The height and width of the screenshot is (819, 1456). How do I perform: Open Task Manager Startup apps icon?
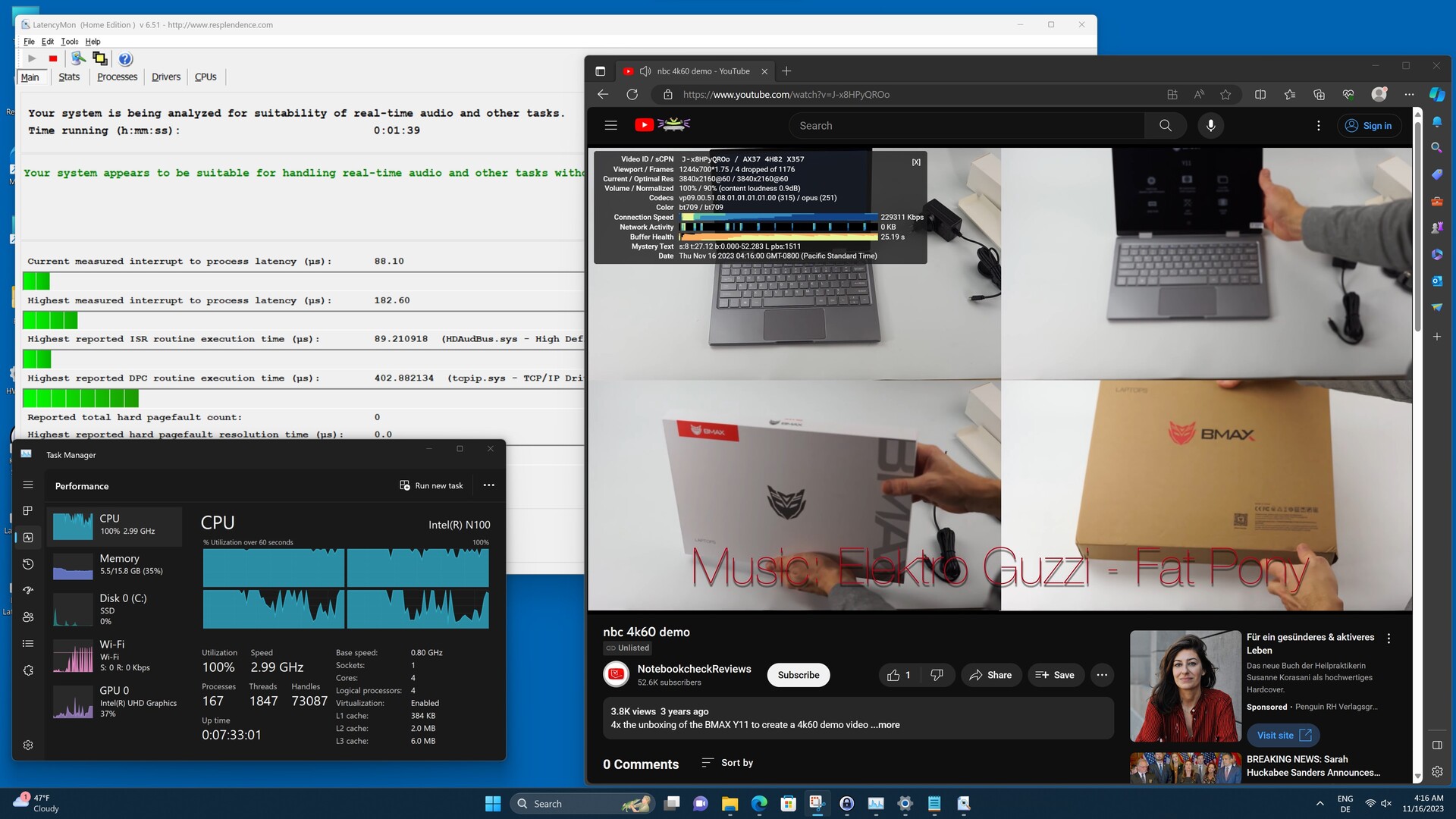coord(28,591)
